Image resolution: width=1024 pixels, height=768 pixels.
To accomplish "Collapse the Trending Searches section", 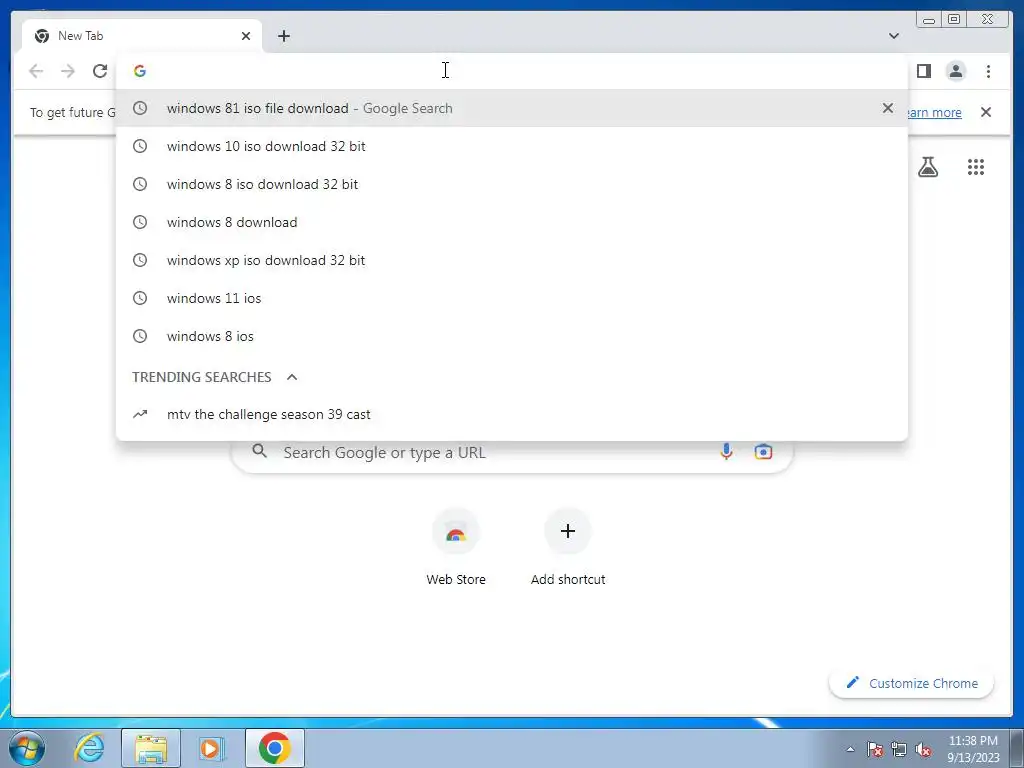I will 292,377.
